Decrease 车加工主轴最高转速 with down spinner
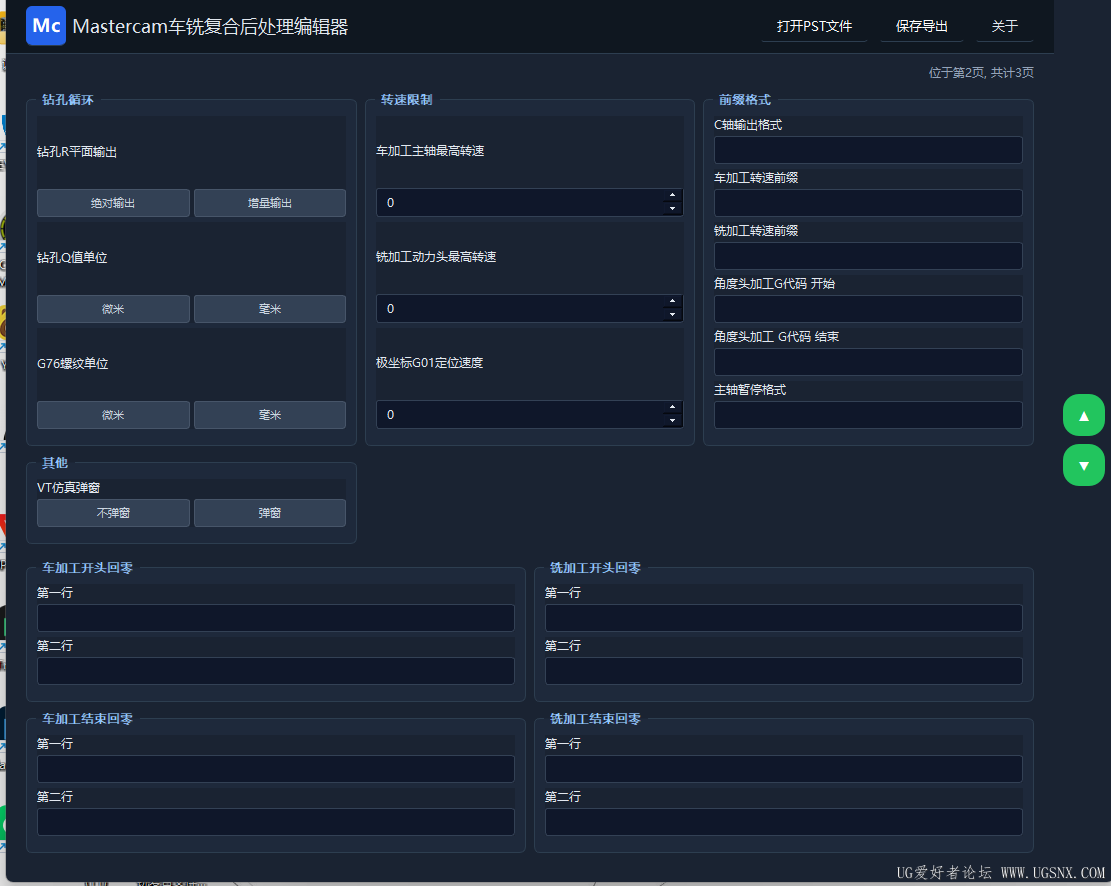Viewport: 1111px width, 886px height. click(x=672, y=209)
